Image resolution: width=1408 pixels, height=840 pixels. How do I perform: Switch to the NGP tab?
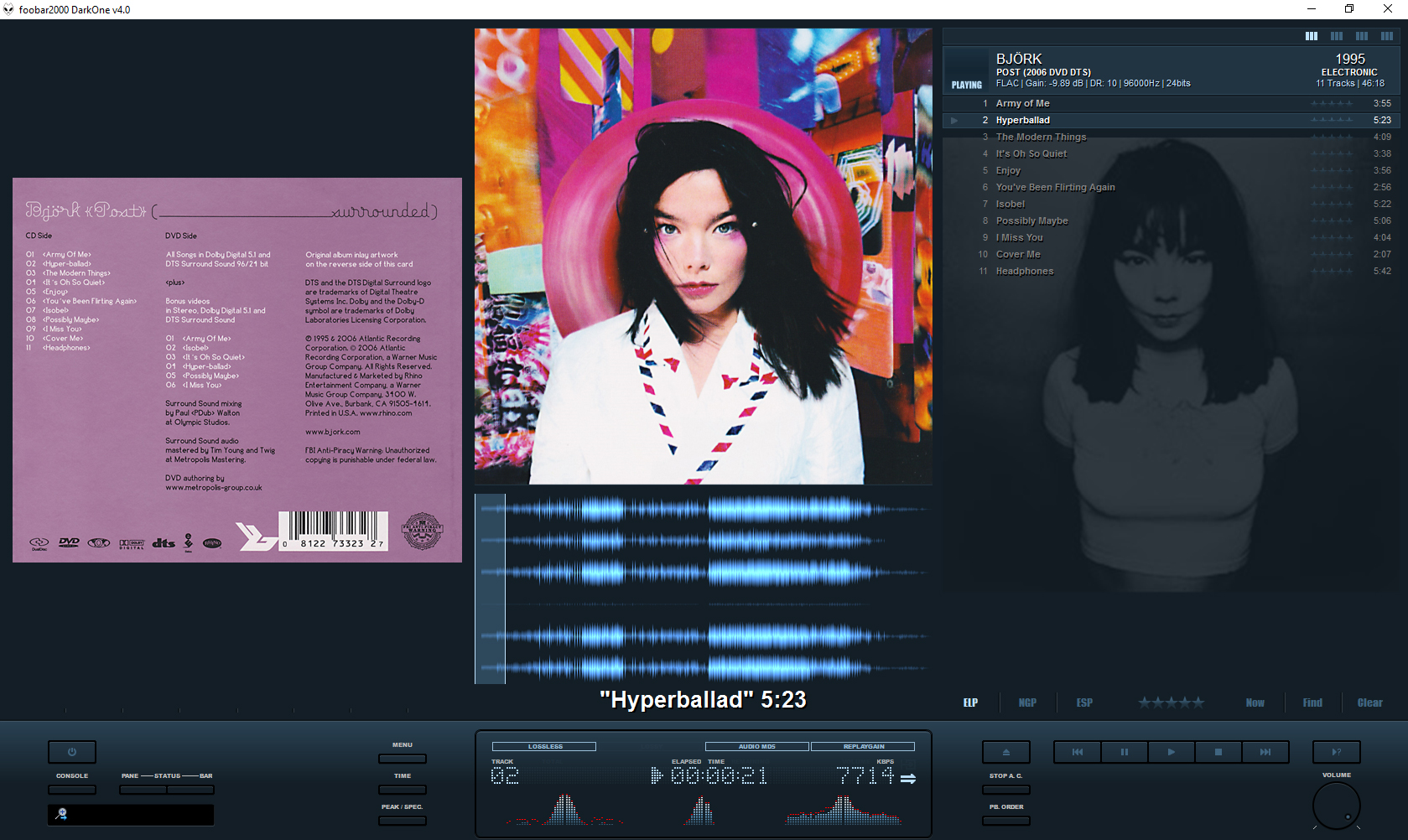(x=1027, y=703)
